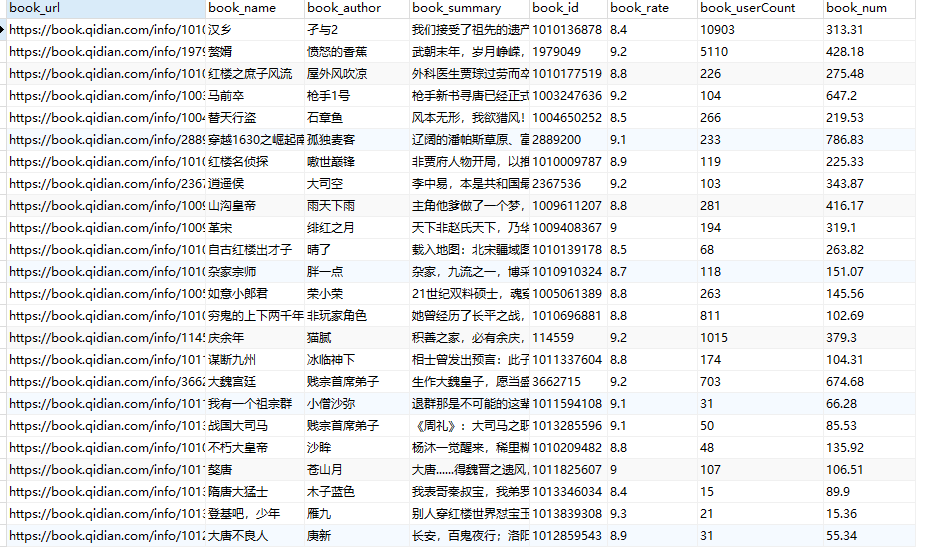Image resolution: width=926 pixels, height=547 pixels.
Task: Select the author cell 愤怒的香蕉
Action: (x=357, y=51)
